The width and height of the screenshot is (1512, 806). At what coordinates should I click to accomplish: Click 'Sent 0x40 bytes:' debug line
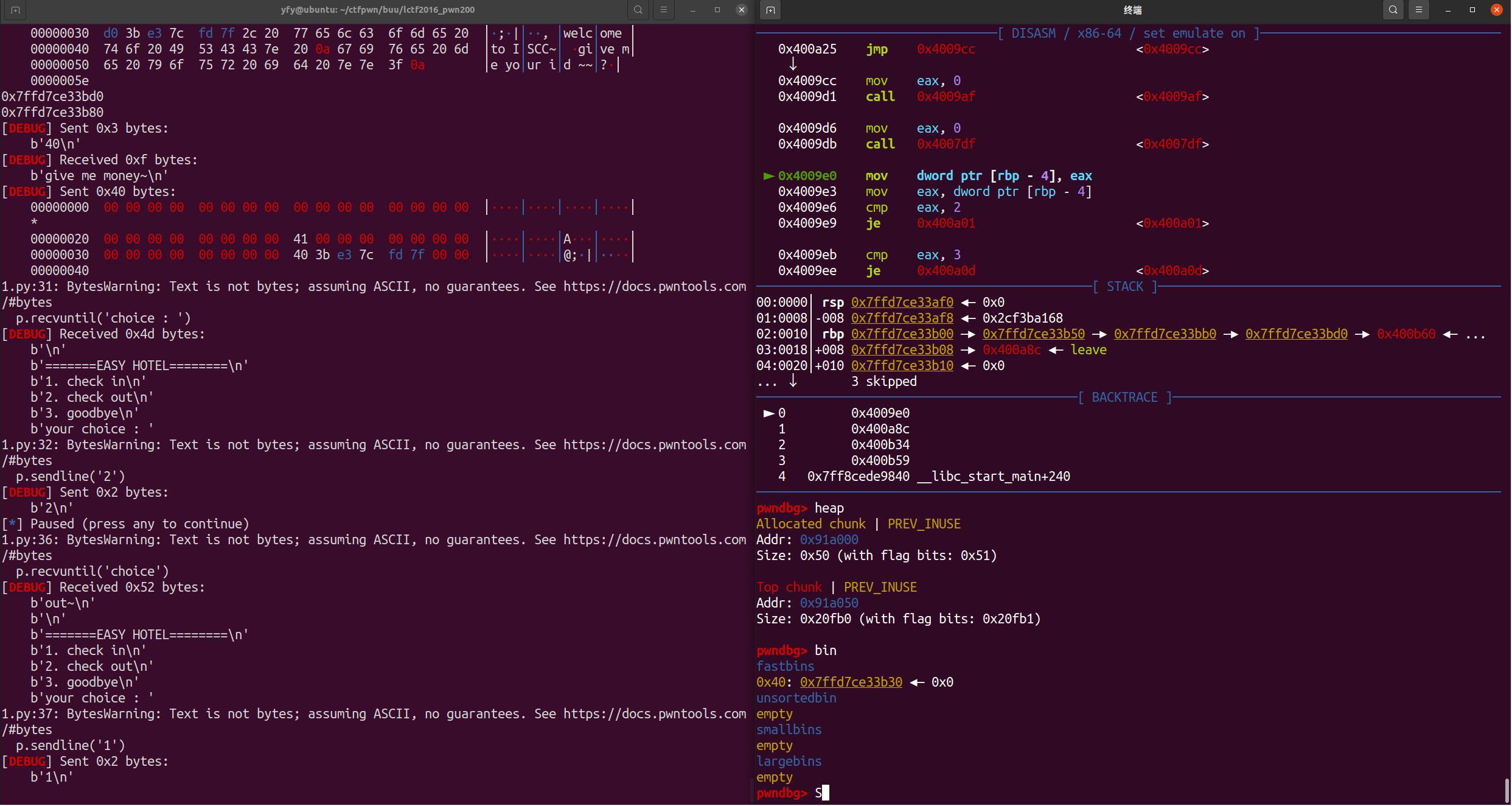click(89, 192)
